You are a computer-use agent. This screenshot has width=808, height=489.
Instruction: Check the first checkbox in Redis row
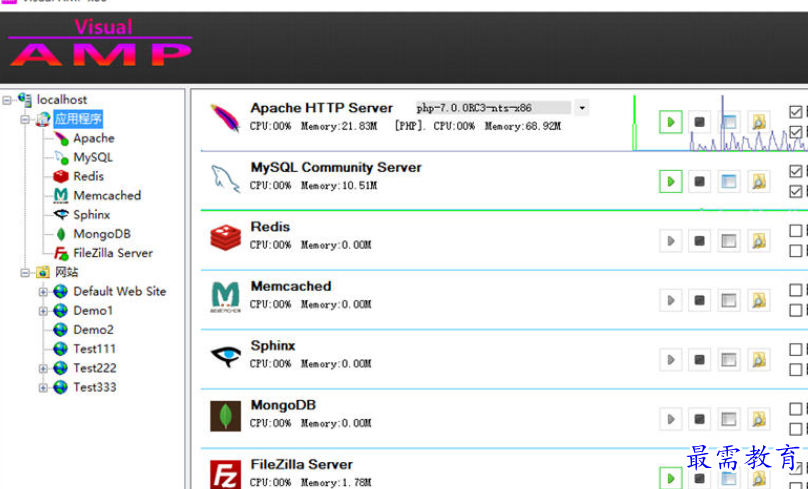(796, 230)
